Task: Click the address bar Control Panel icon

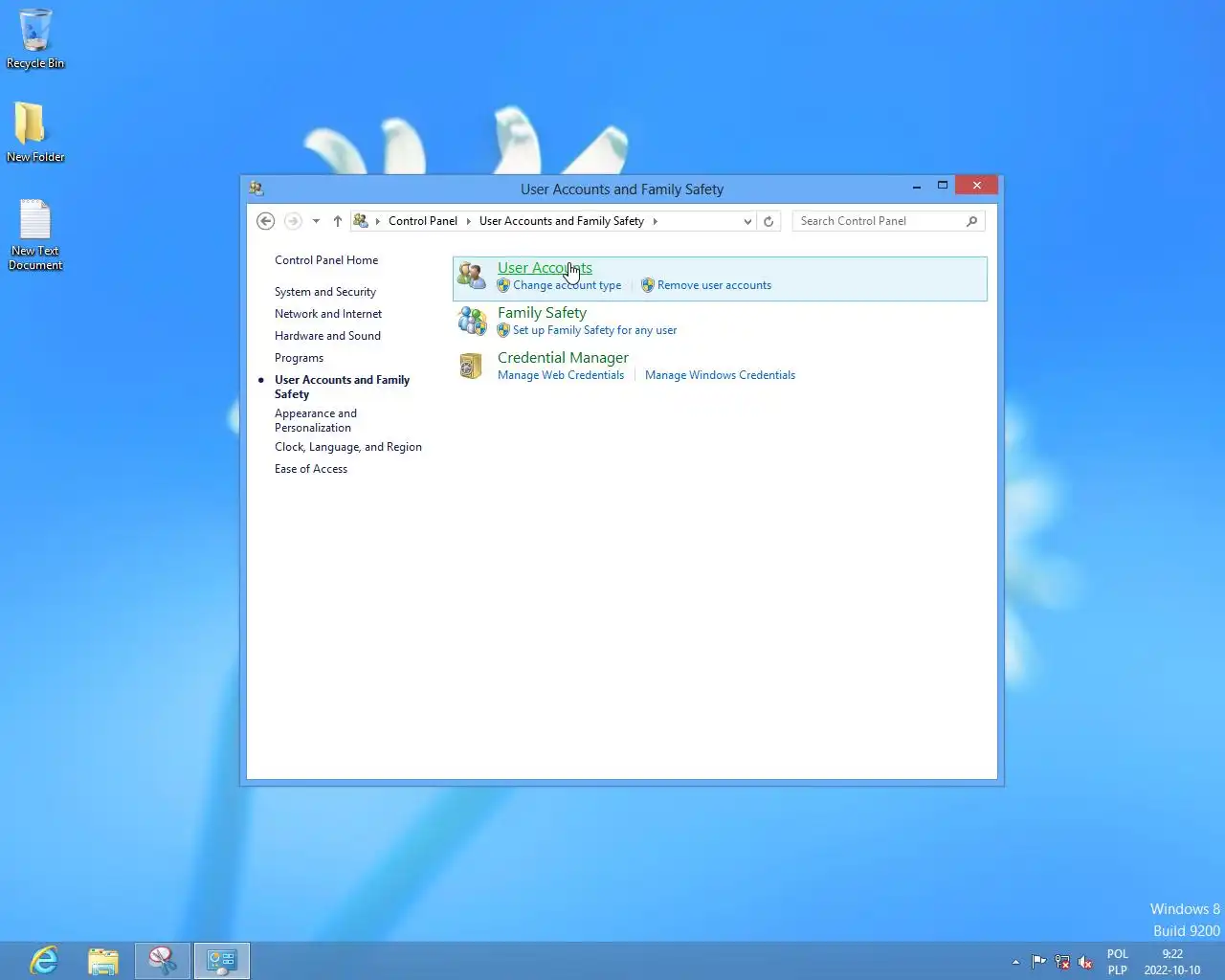Action: (x=361, y=221)
